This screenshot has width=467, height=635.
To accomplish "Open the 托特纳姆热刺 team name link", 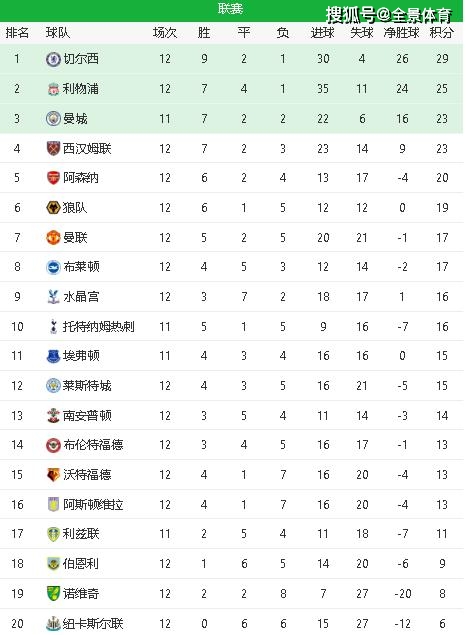I will tap(98, 326).
